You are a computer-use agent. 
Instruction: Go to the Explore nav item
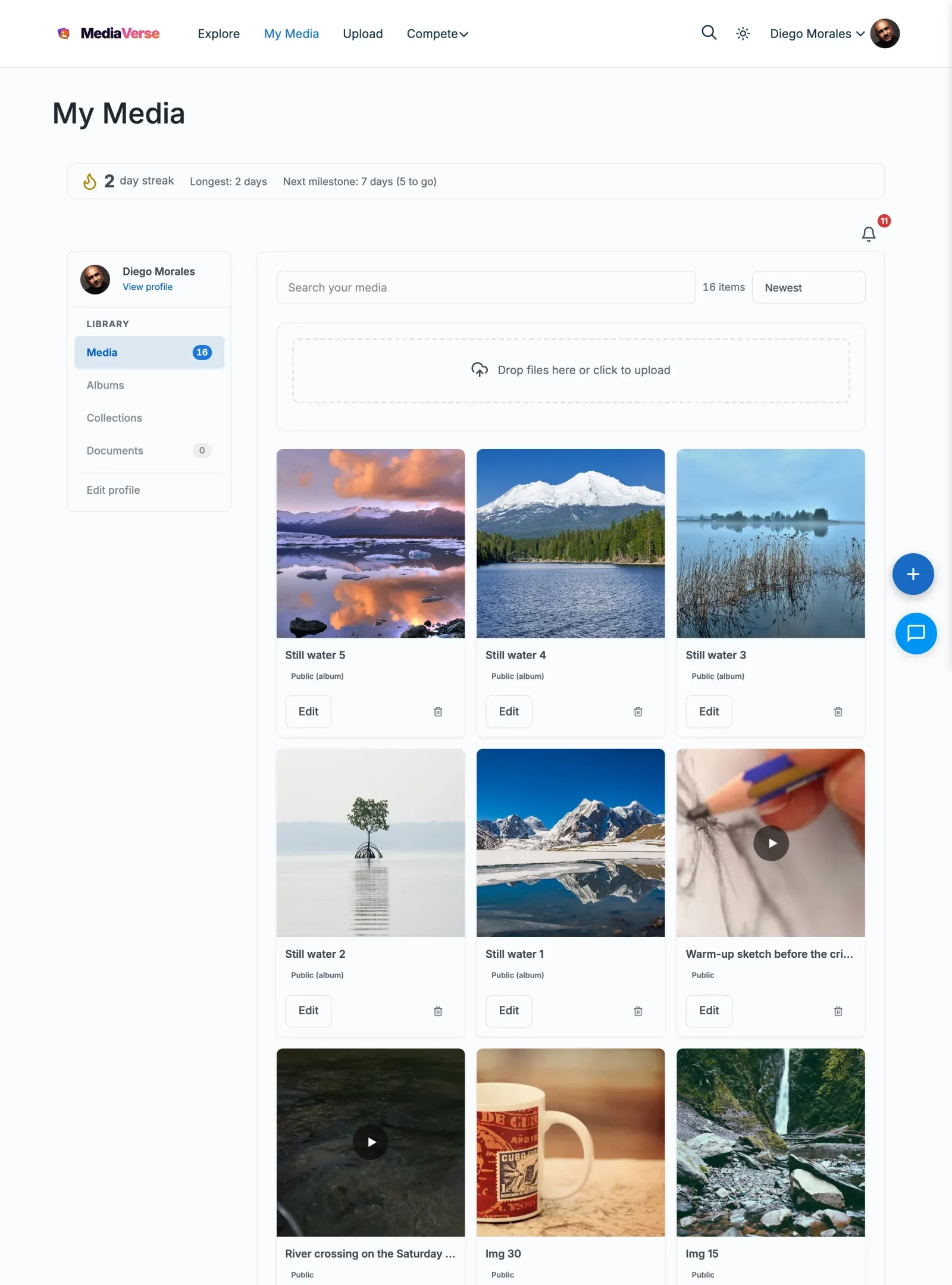click(x=218, y=34)
